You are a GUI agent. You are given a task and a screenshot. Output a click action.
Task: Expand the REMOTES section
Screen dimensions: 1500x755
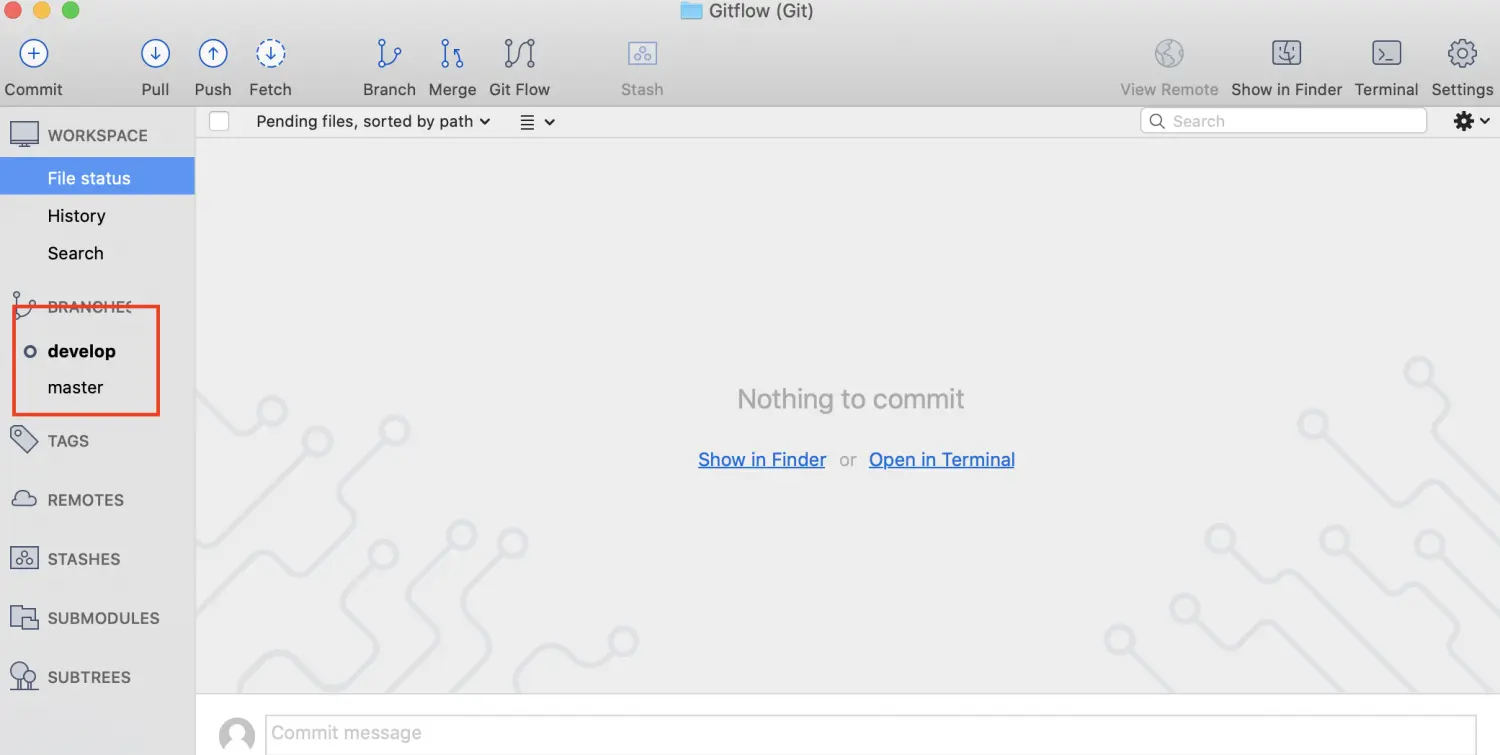pos(86,500)
